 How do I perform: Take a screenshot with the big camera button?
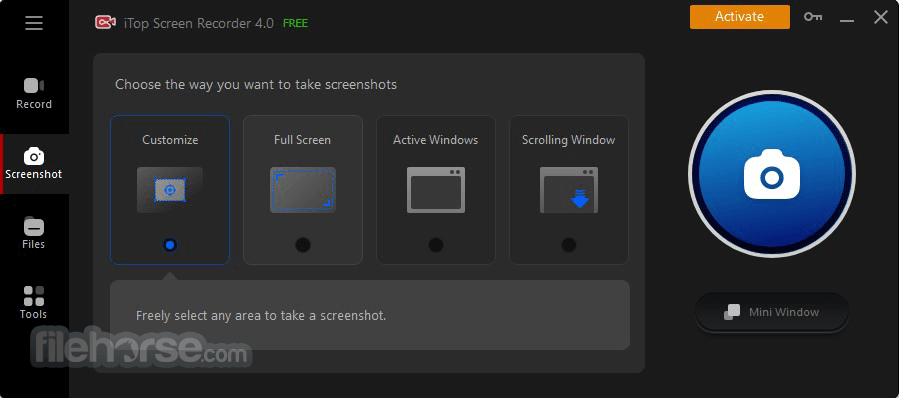pos(772,174)
